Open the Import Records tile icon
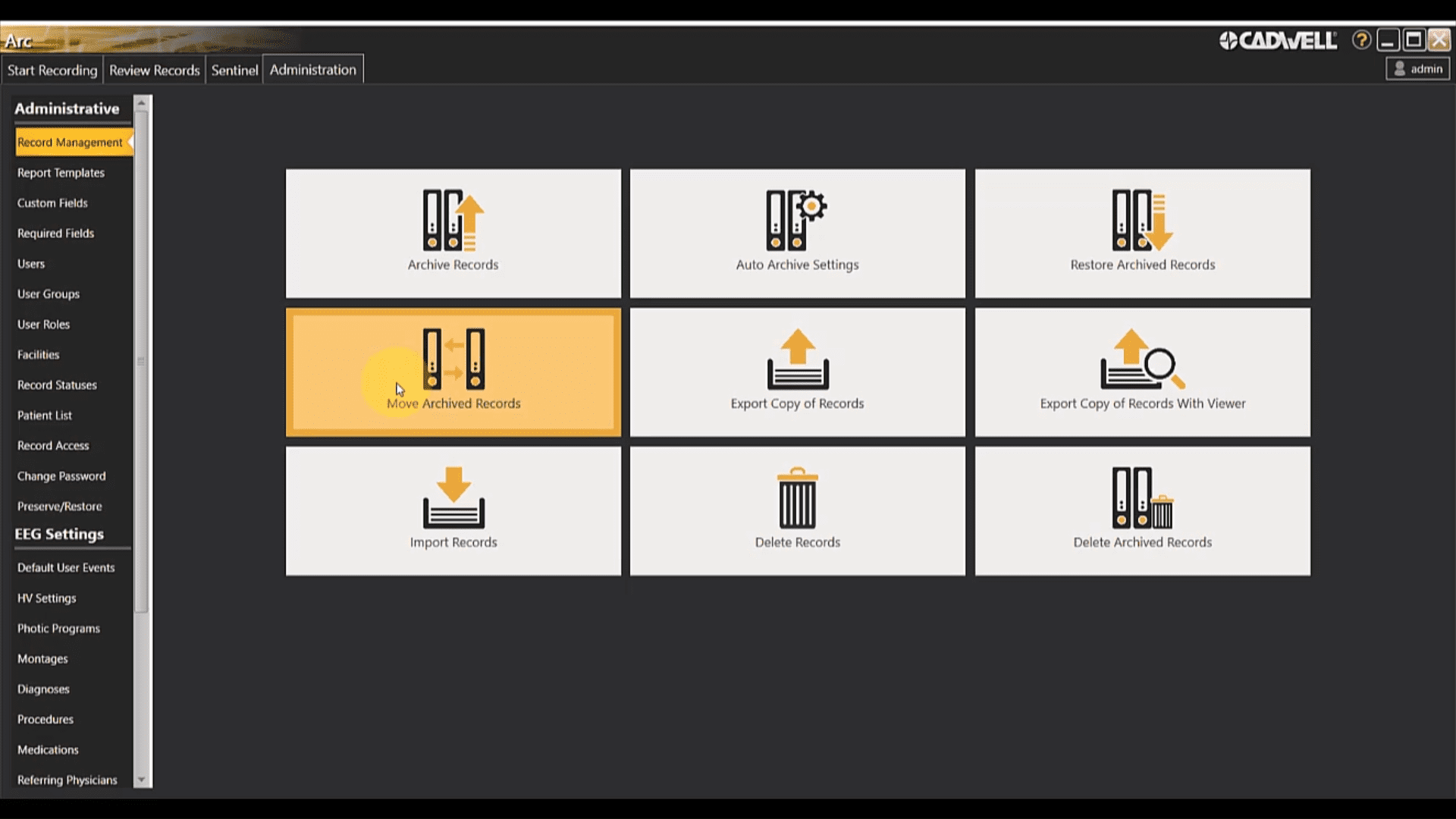The image size is (1456, 819). coord(453,497)
